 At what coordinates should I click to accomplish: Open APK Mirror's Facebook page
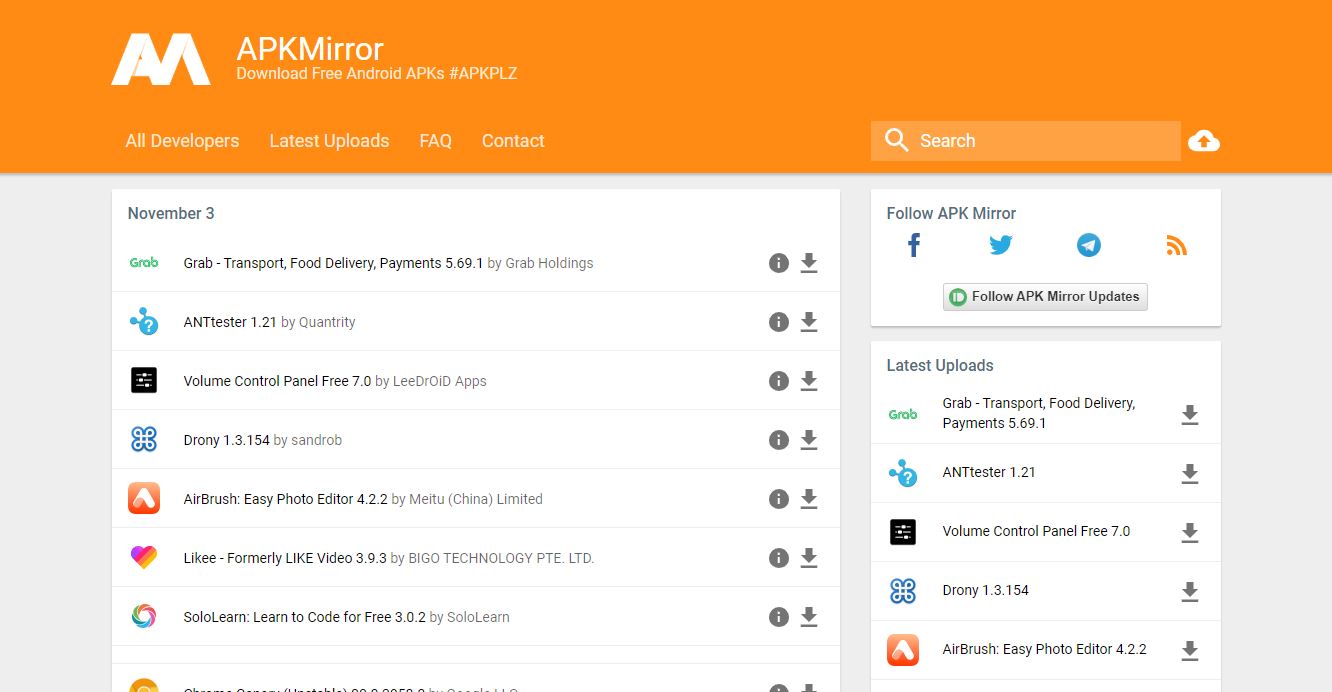coord(914,245)
